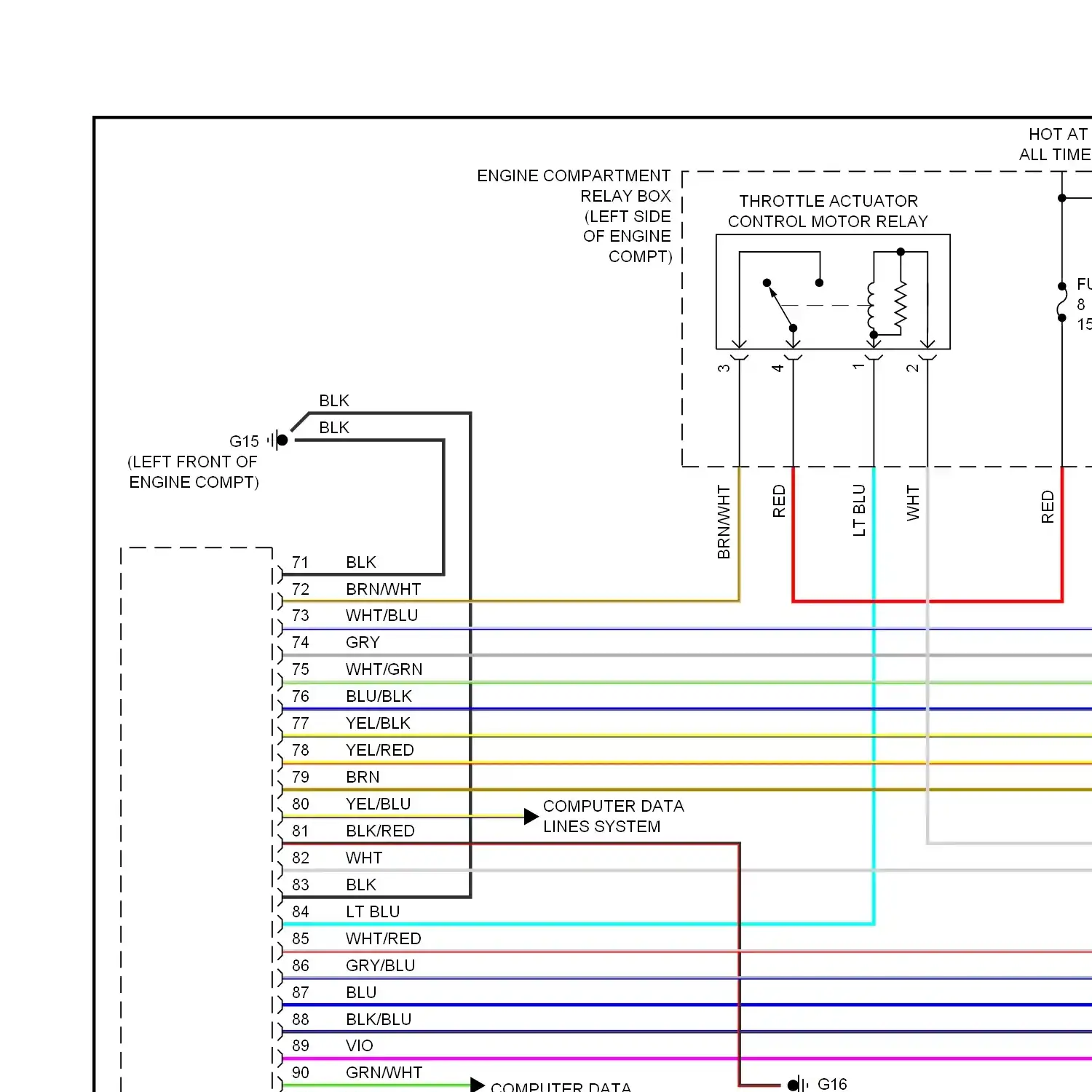This screenshot has height=1092, width=1092.
Task: Click connector pin number 76
Action: click(x=301, y=696)
